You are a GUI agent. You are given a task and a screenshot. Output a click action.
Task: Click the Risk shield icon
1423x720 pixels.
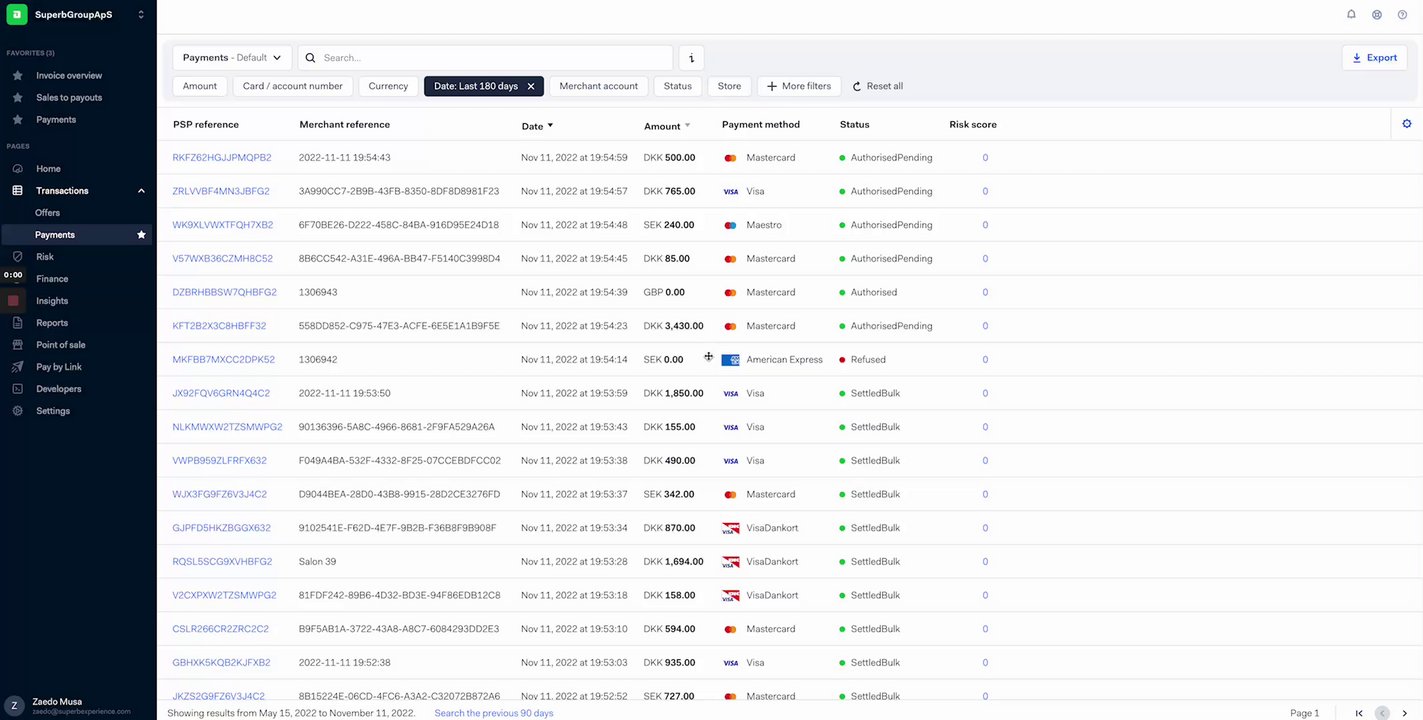coord(17,257)
